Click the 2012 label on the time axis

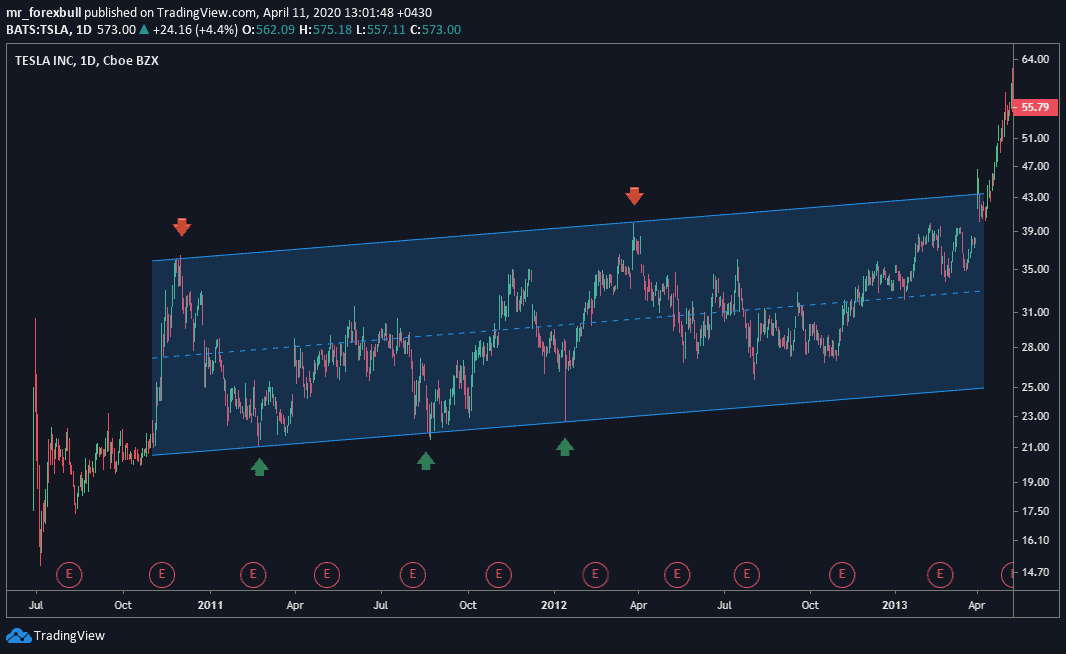click(553, 605)
